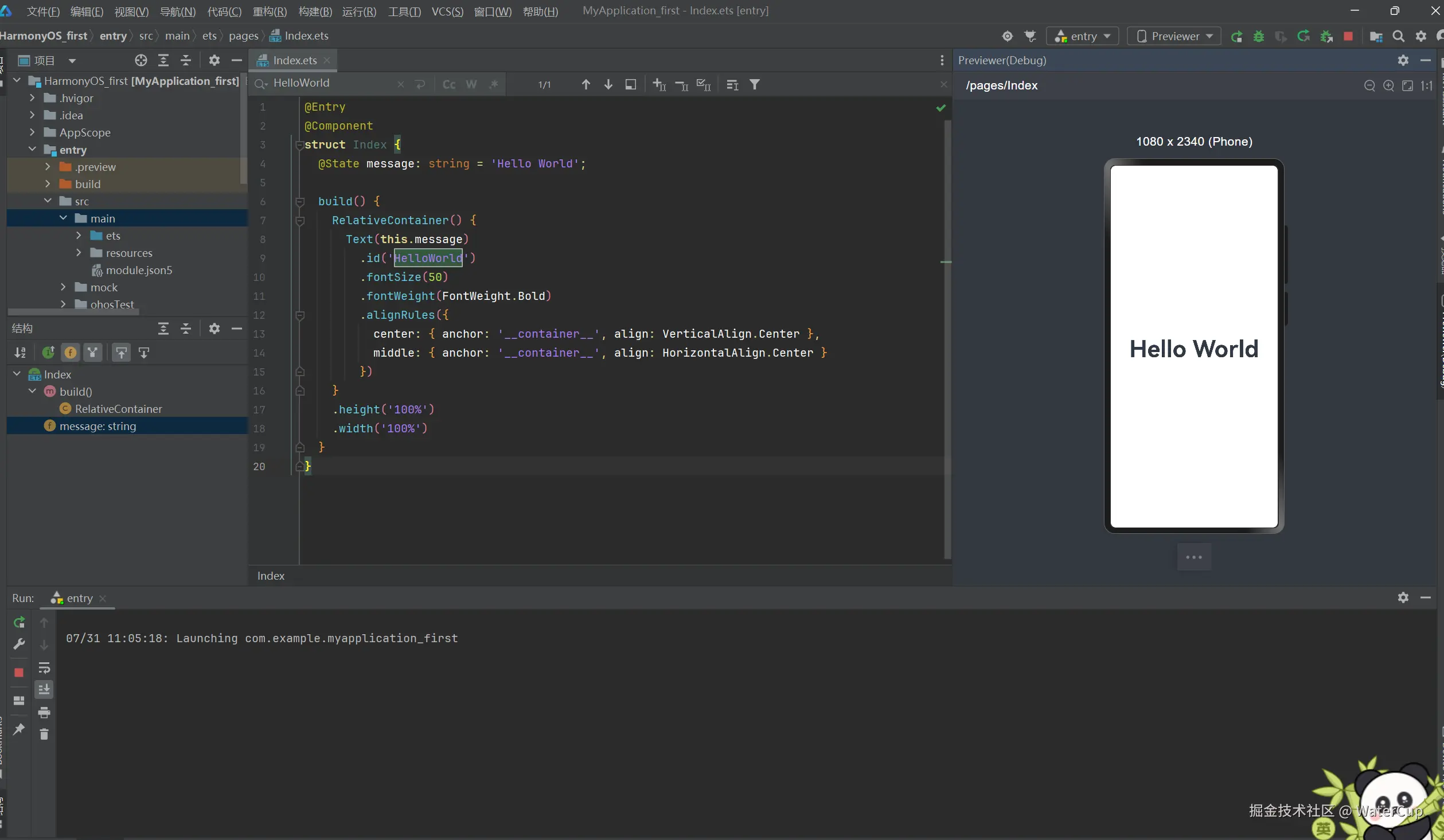Zoom in the Previewer view
The height and width of the screenshot is (840, 1444).
[x=1388, y=85]
